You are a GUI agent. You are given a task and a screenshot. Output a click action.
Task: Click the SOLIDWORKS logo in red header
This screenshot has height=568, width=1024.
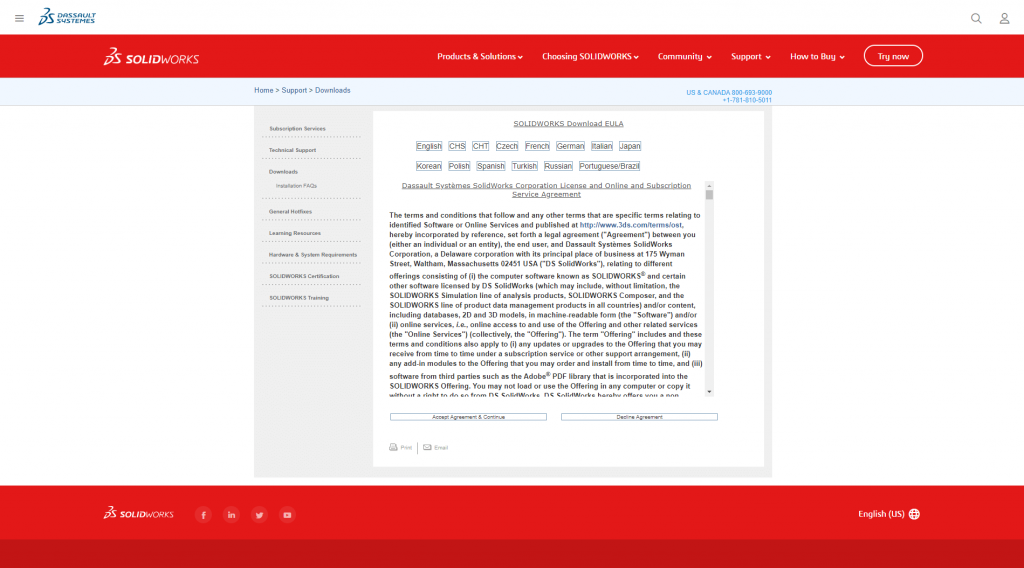152,57
